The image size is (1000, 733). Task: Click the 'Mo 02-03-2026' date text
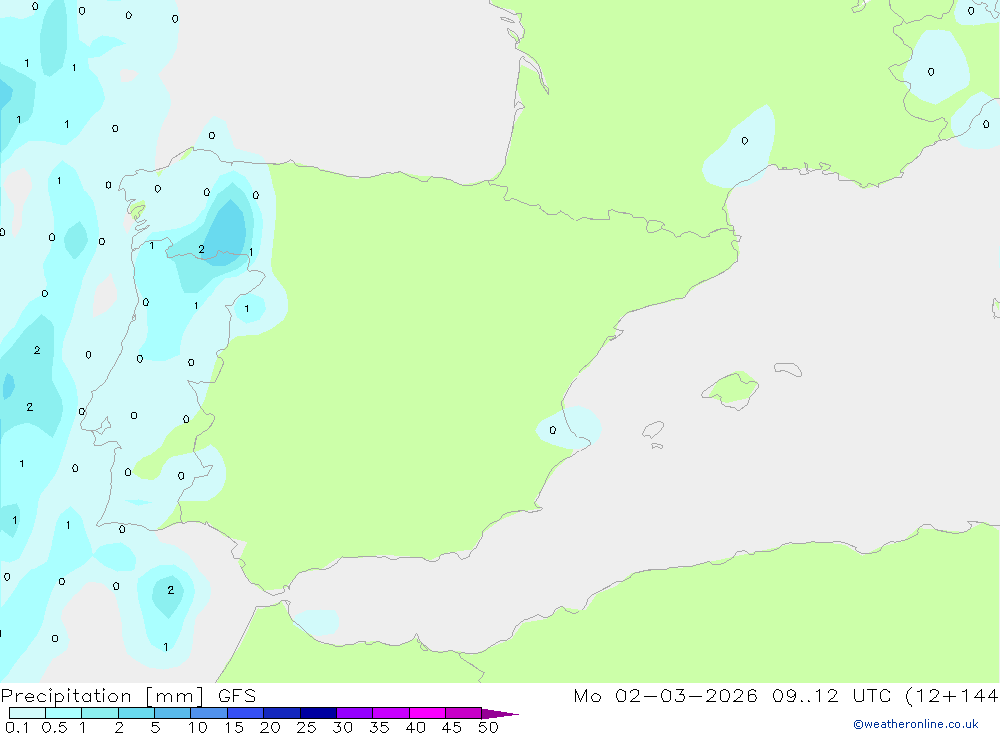point(665,695)
